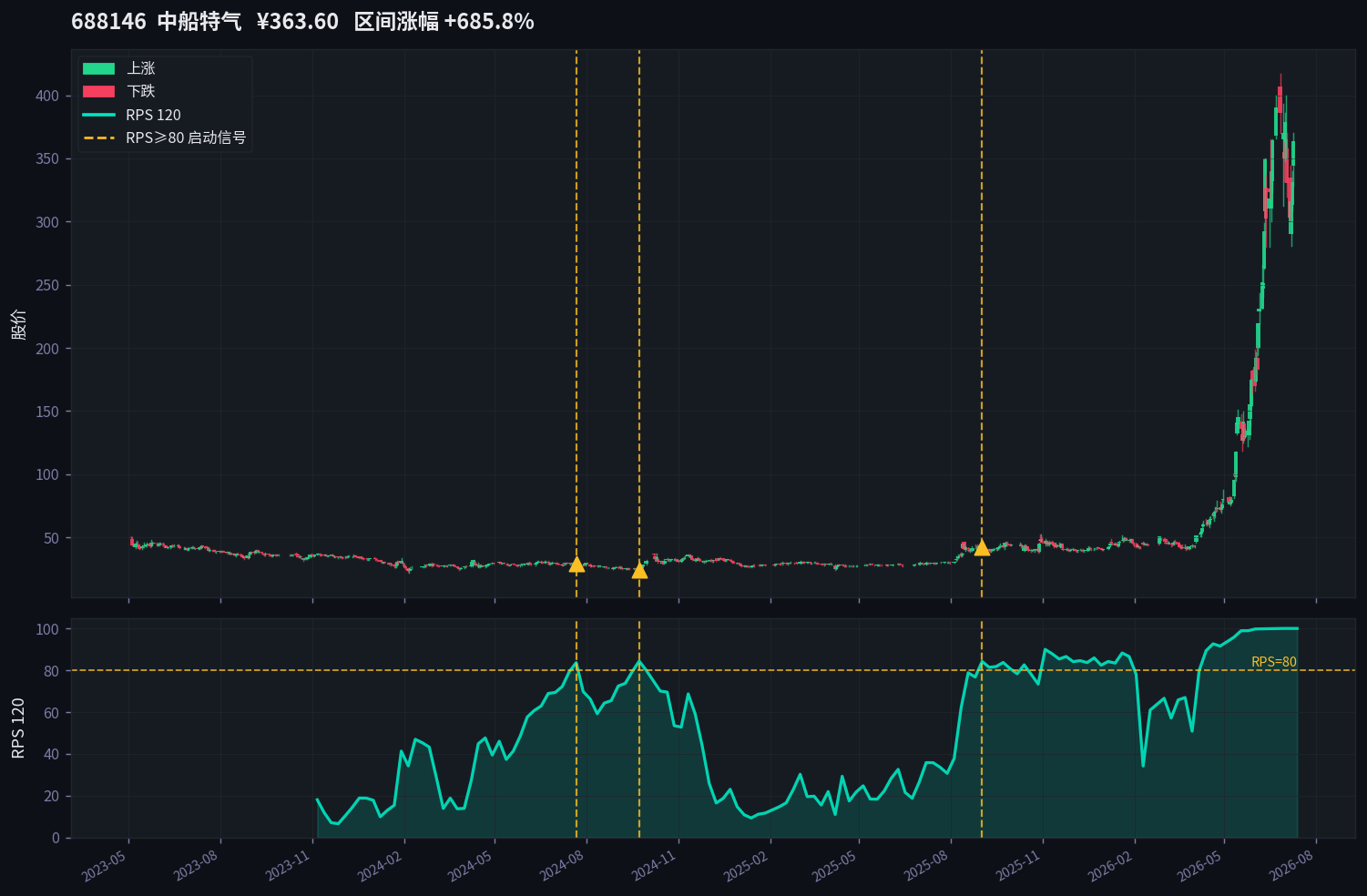
Task: Click the 2023-11 date label
Action: 290,866
